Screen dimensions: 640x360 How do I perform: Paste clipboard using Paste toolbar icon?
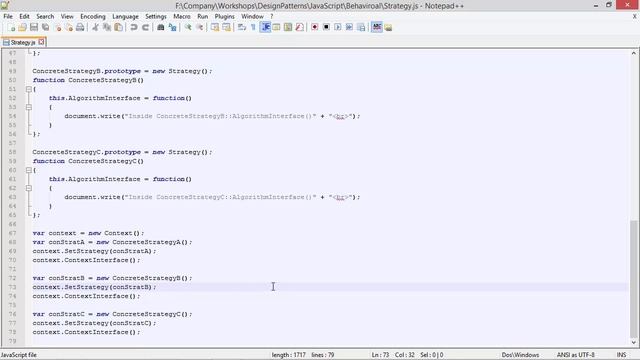tap(118, 27)
